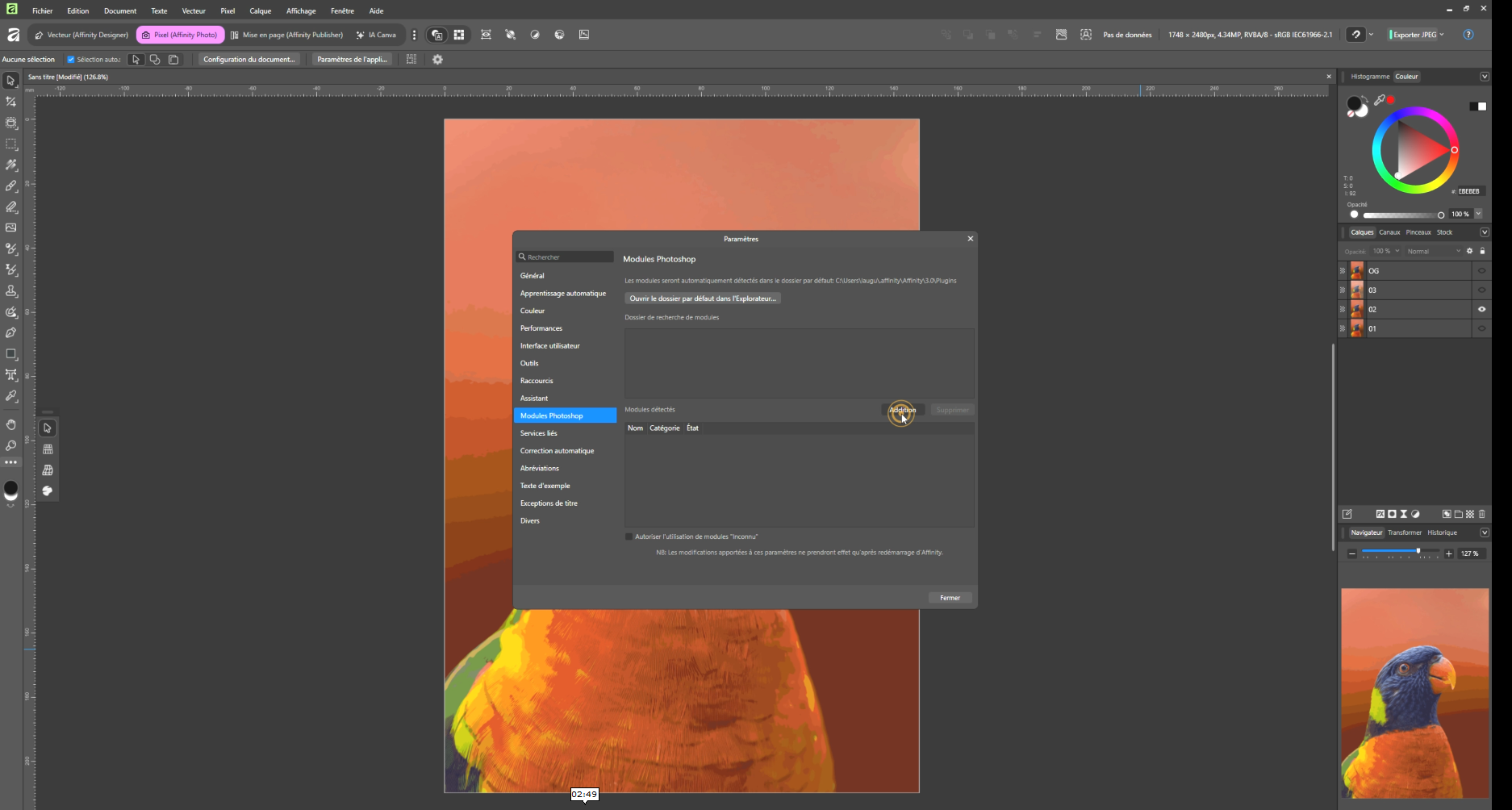Activate the Zoom magnifier tool
The height and width of the screenshot is (810, 1512).
pos(11,445)
